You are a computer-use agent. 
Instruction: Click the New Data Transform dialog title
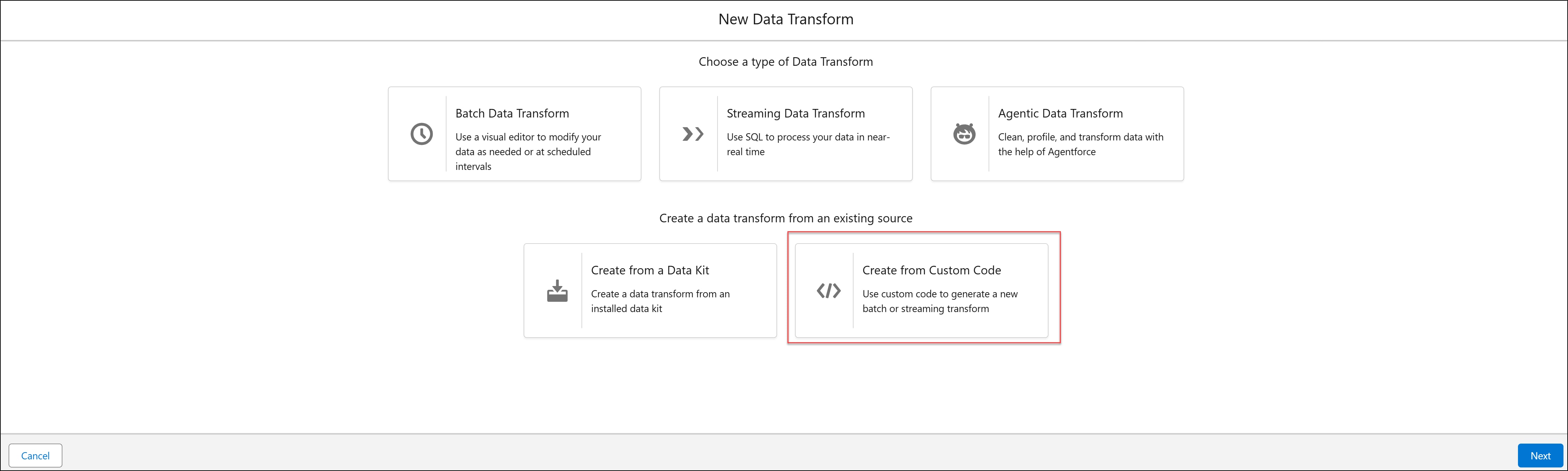[785, 19]
